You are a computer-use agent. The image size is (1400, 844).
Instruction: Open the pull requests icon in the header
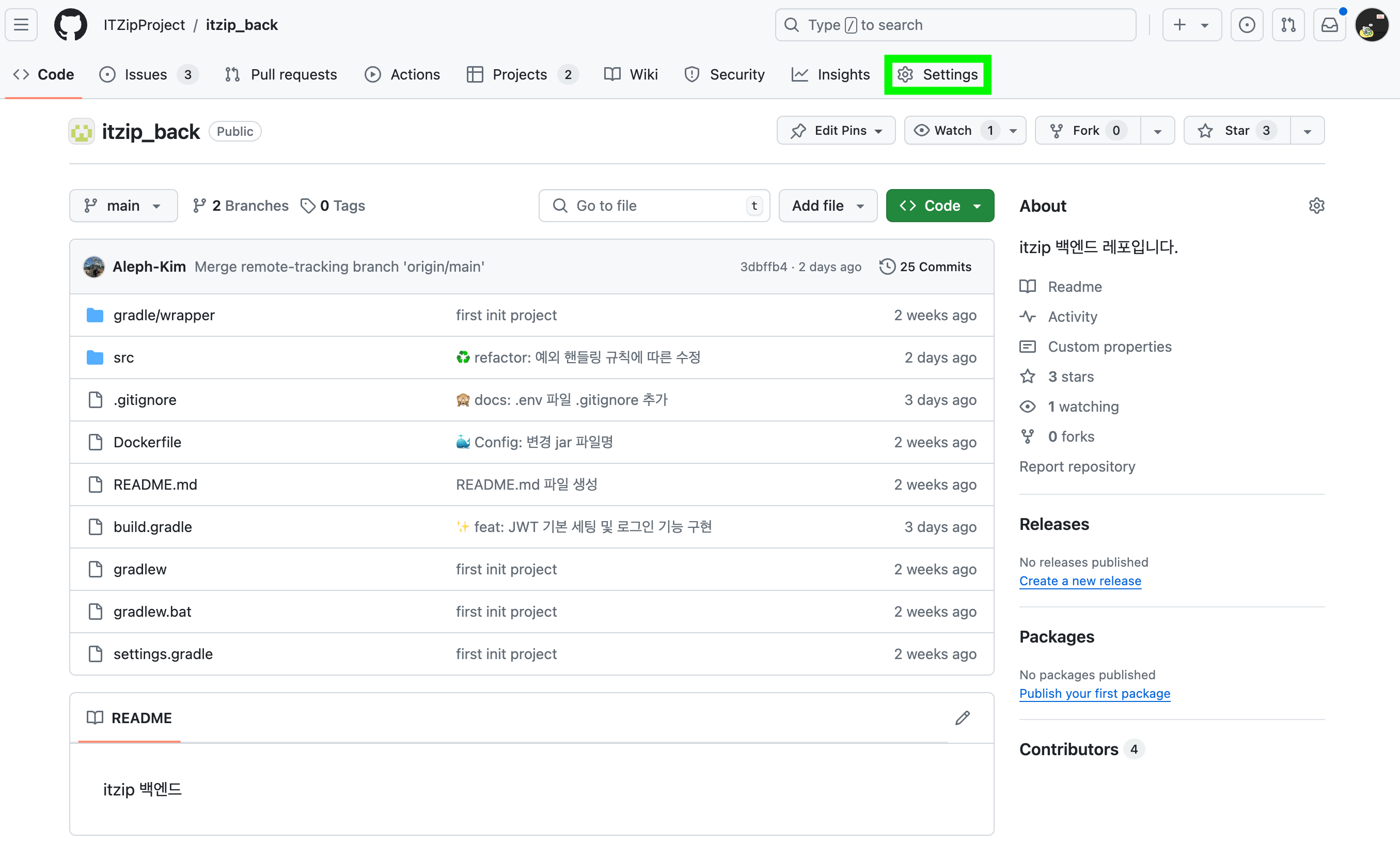point(1288,24)
